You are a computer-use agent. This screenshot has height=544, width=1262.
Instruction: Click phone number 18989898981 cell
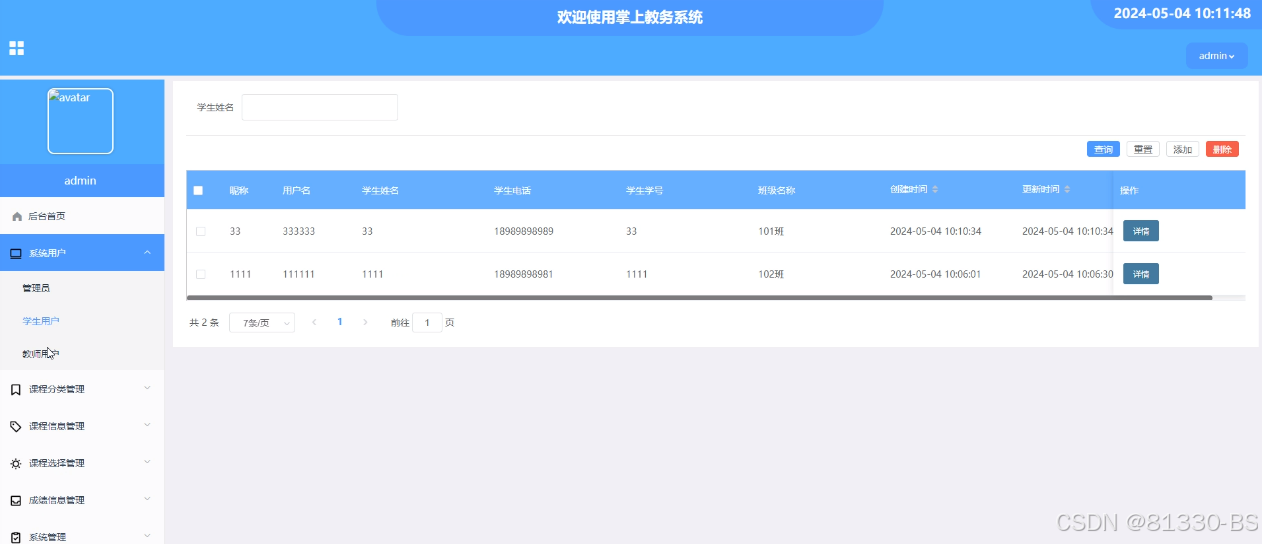pos(524,274)
